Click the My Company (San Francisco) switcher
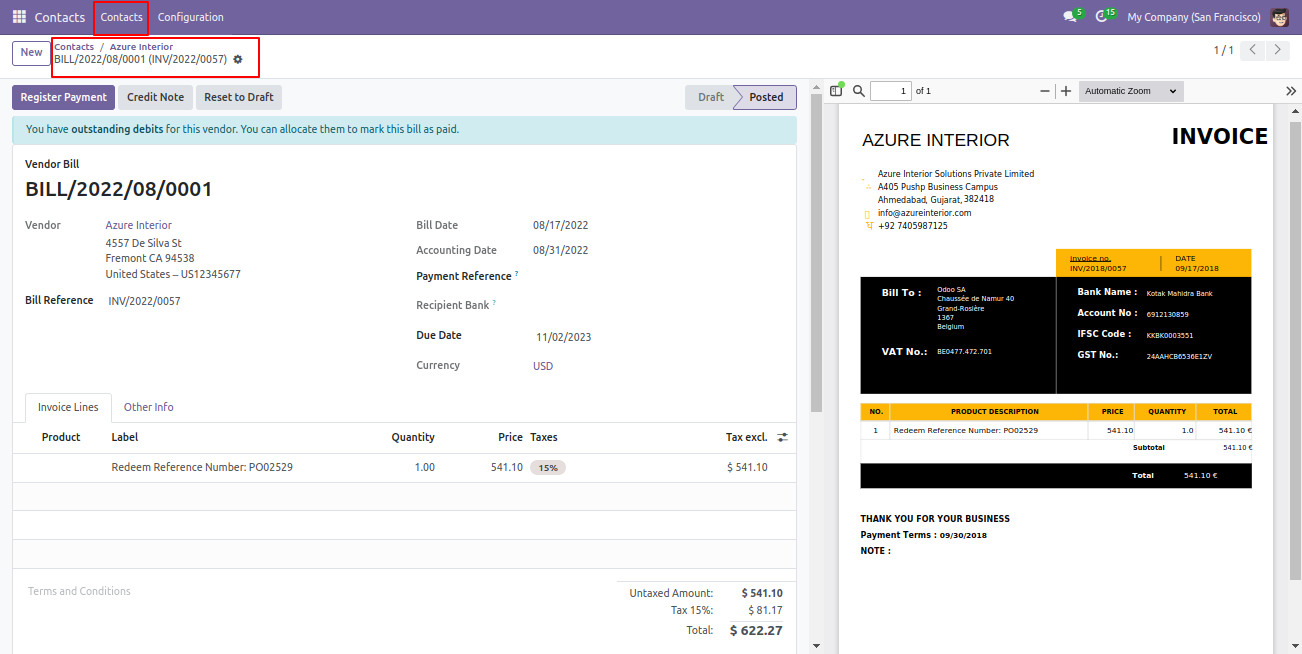1302x654 pixels. pos(1194,17)
